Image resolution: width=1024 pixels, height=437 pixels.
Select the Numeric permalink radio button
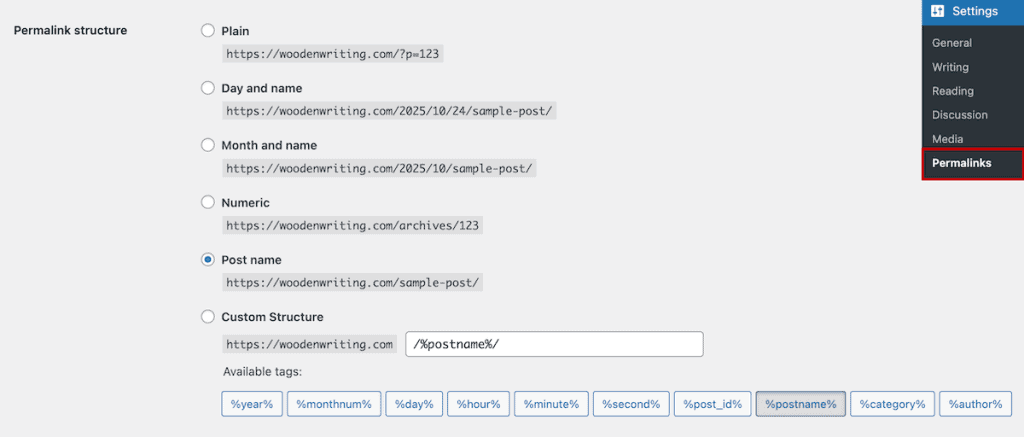click(x=208, y=202)
